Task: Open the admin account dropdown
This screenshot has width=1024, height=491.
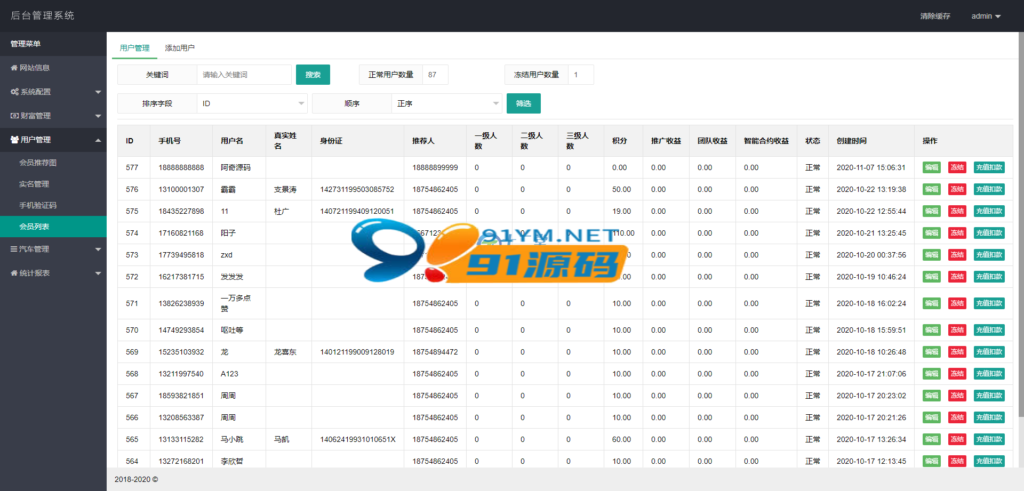Action: pyautogui.click(x=986, y=16)
